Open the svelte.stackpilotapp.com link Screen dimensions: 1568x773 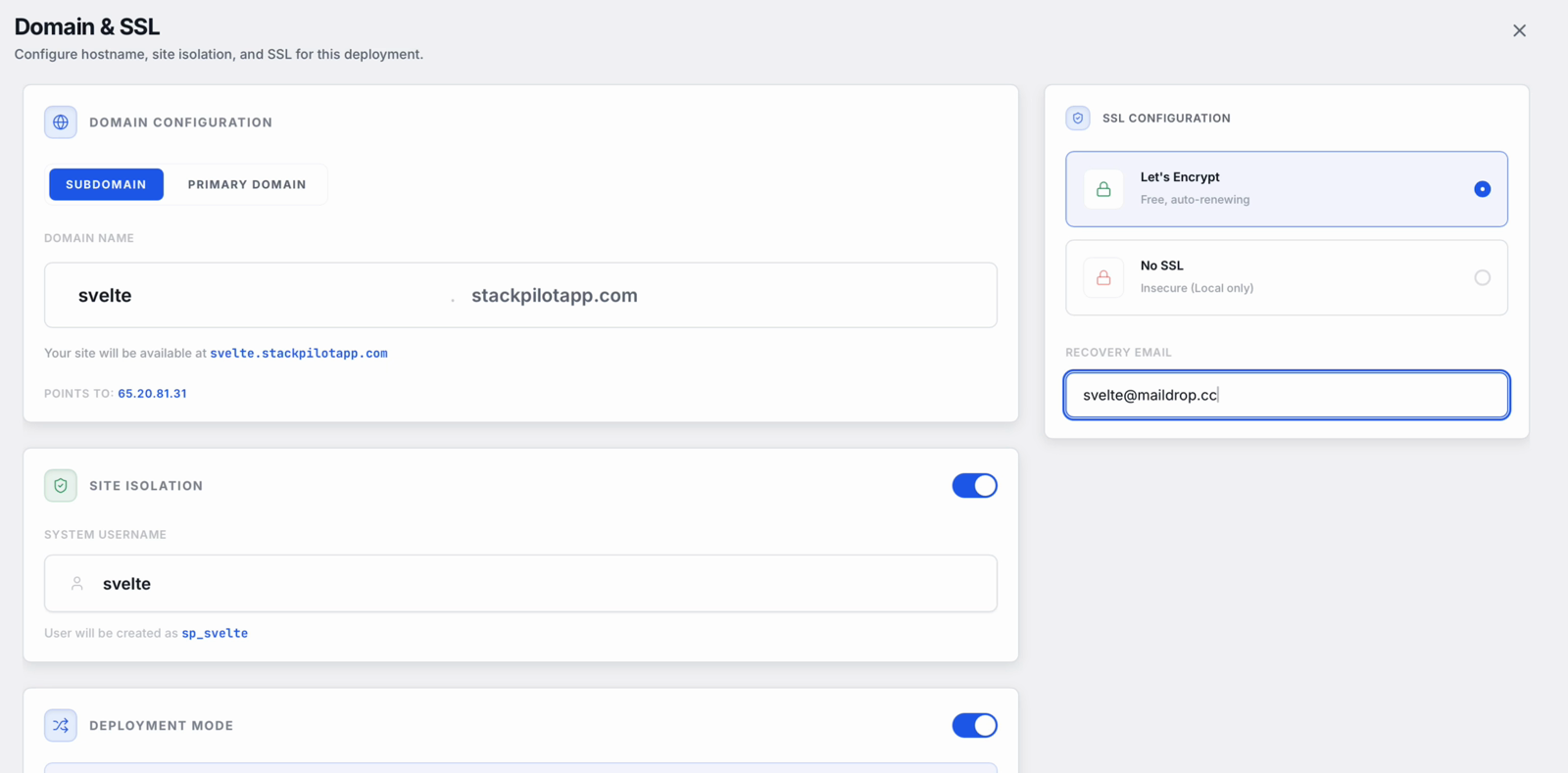point(299,354)
